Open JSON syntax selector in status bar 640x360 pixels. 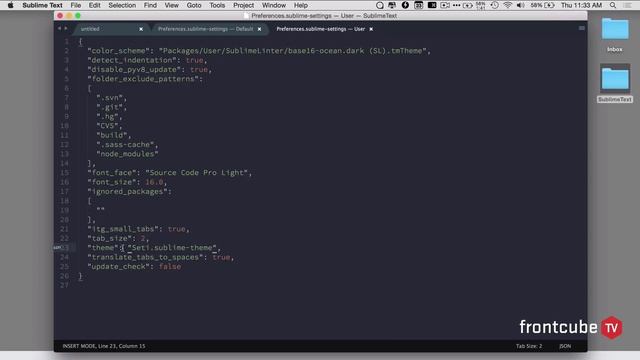565,346
